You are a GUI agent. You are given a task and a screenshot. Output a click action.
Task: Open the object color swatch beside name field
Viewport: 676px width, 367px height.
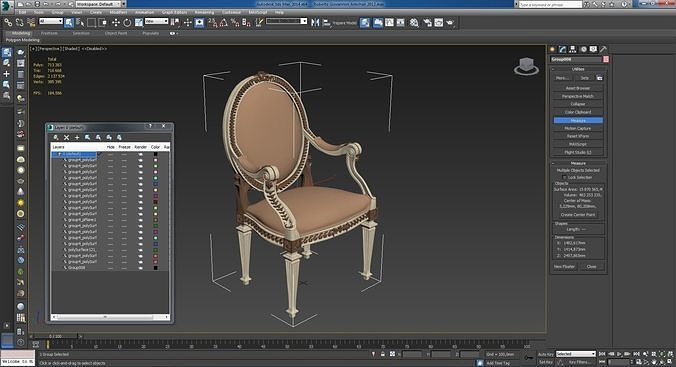[606, 59]
